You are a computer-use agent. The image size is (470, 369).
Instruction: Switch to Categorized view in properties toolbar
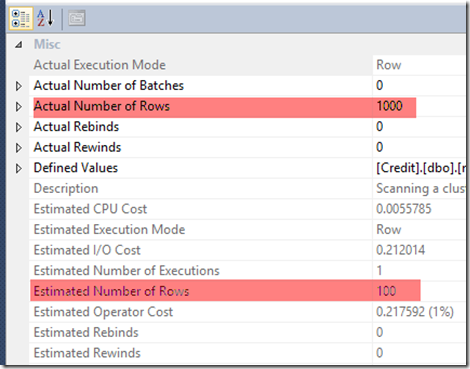[20, 18]
